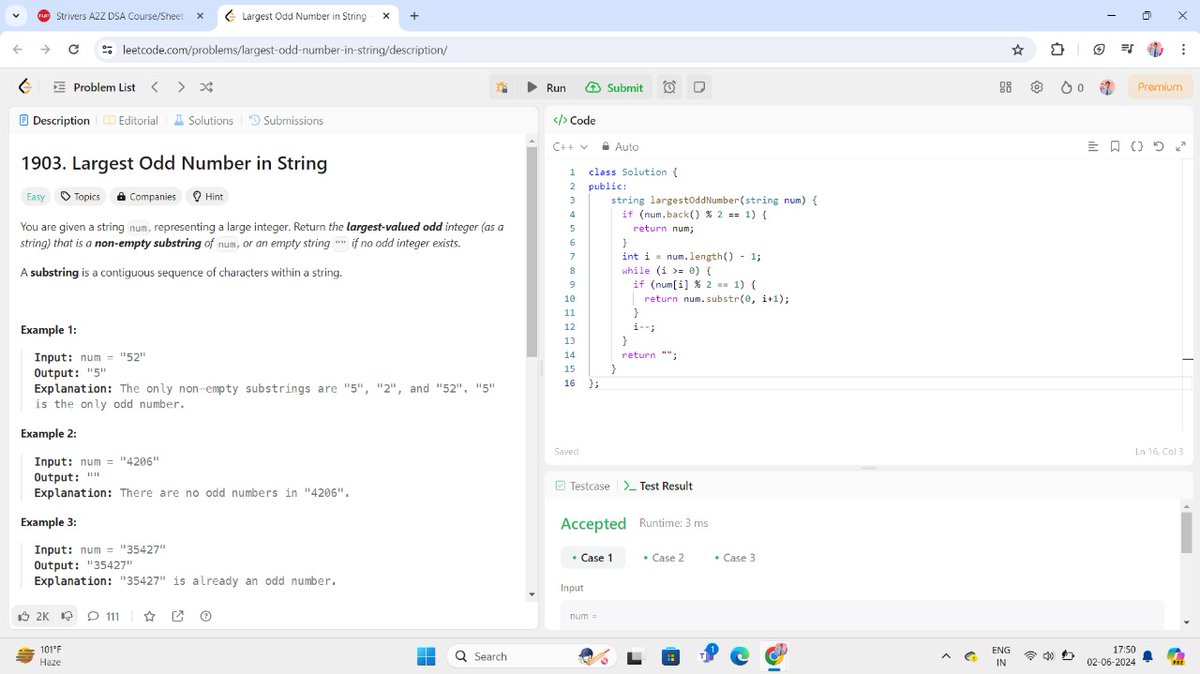Select Case 1 result
1200x674 pixels.
coord(593,558)
